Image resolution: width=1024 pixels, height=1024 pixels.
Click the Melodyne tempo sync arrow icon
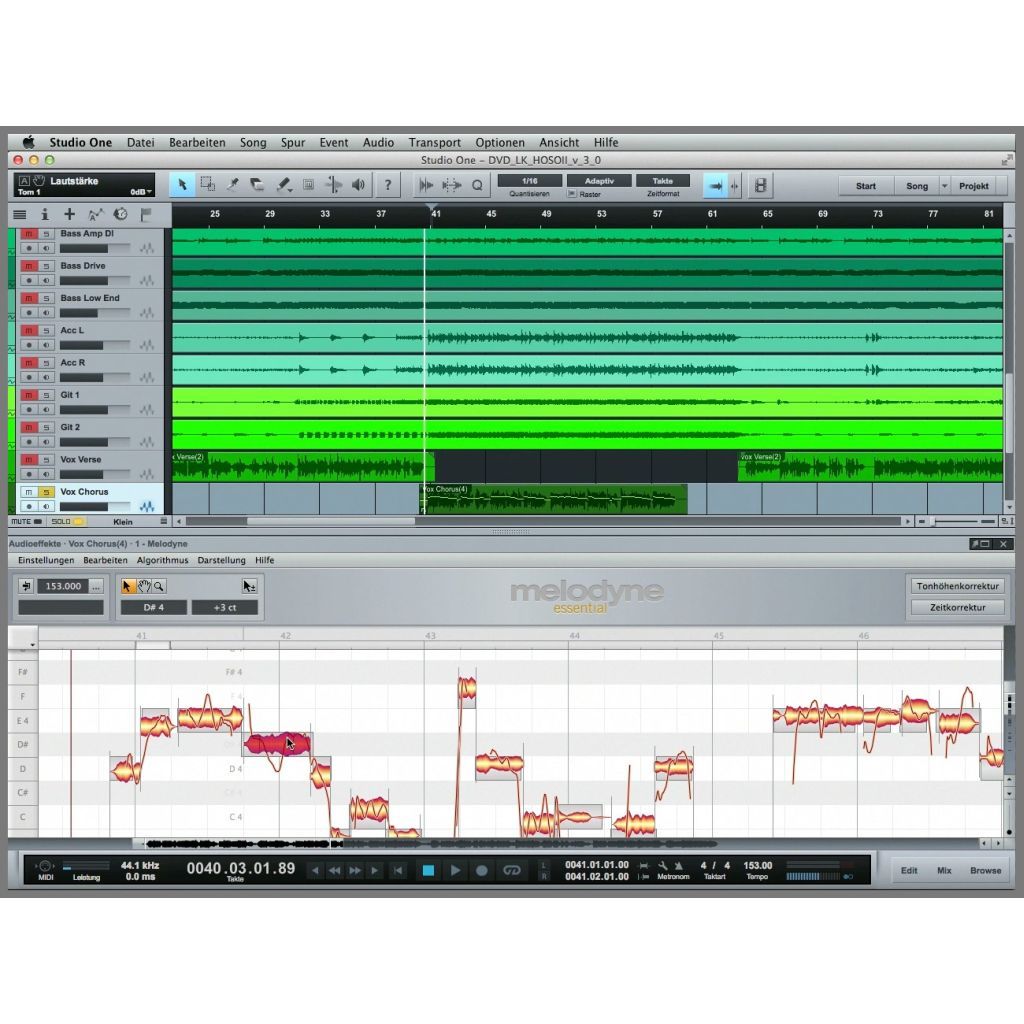point(26,586)
